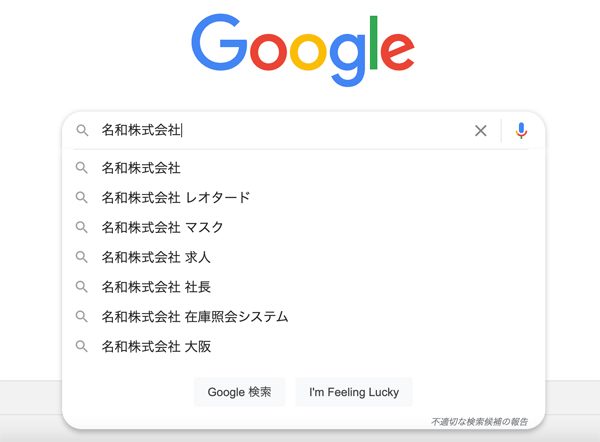Click magnifier icon beside 名和株式会社 大阪
600x442 pixels.
pos(82,346)
